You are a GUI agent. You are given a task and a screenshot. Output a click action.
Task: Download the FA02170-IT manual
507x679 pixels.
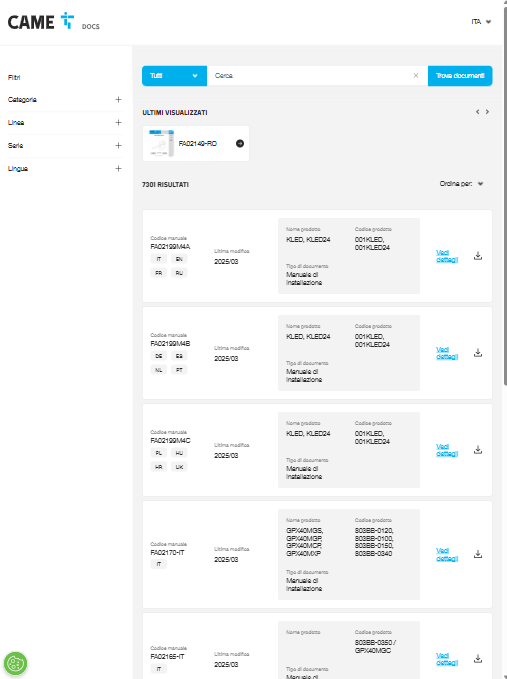tap(478, 554)
